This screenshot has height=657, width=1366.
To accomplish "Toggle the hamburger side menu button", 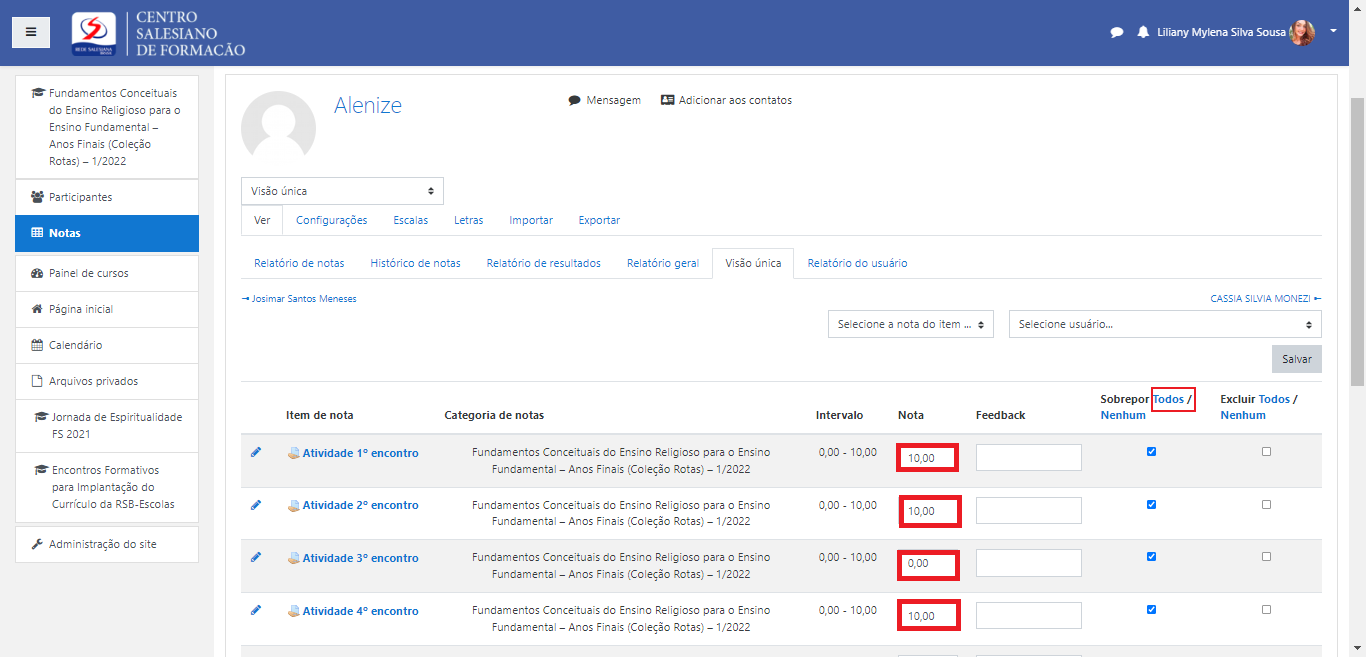I will tap(31, 32).
